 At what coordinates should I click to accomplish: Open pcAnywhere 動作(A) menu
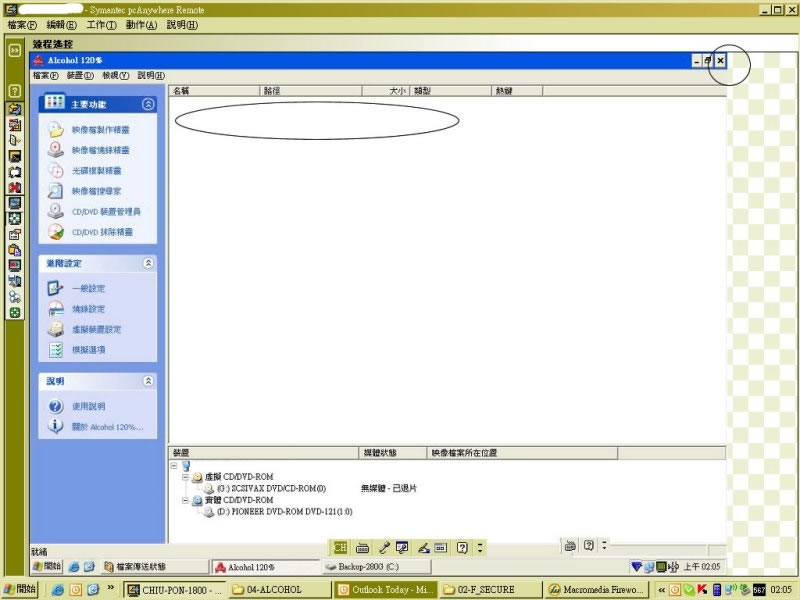[x=141, y=24]
